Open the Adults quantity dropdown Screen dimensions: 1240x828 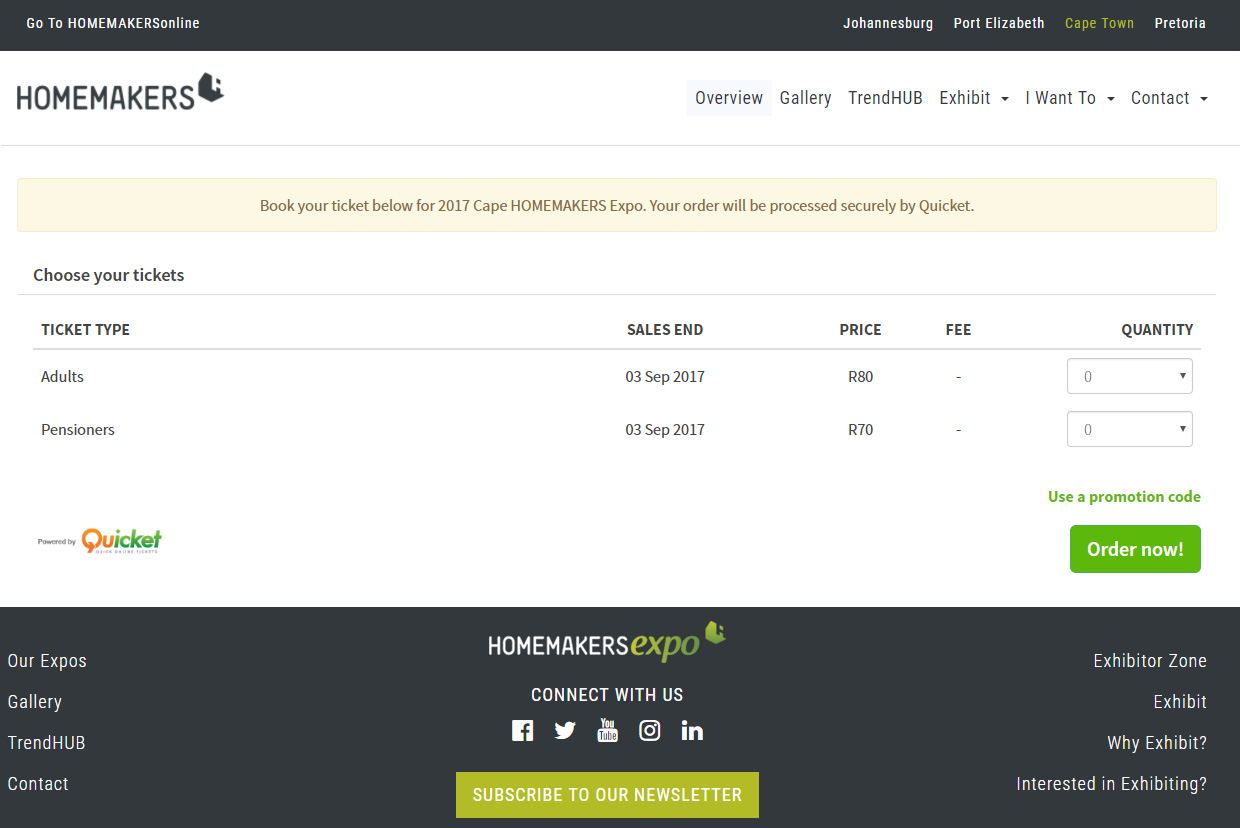(1130, 376)
